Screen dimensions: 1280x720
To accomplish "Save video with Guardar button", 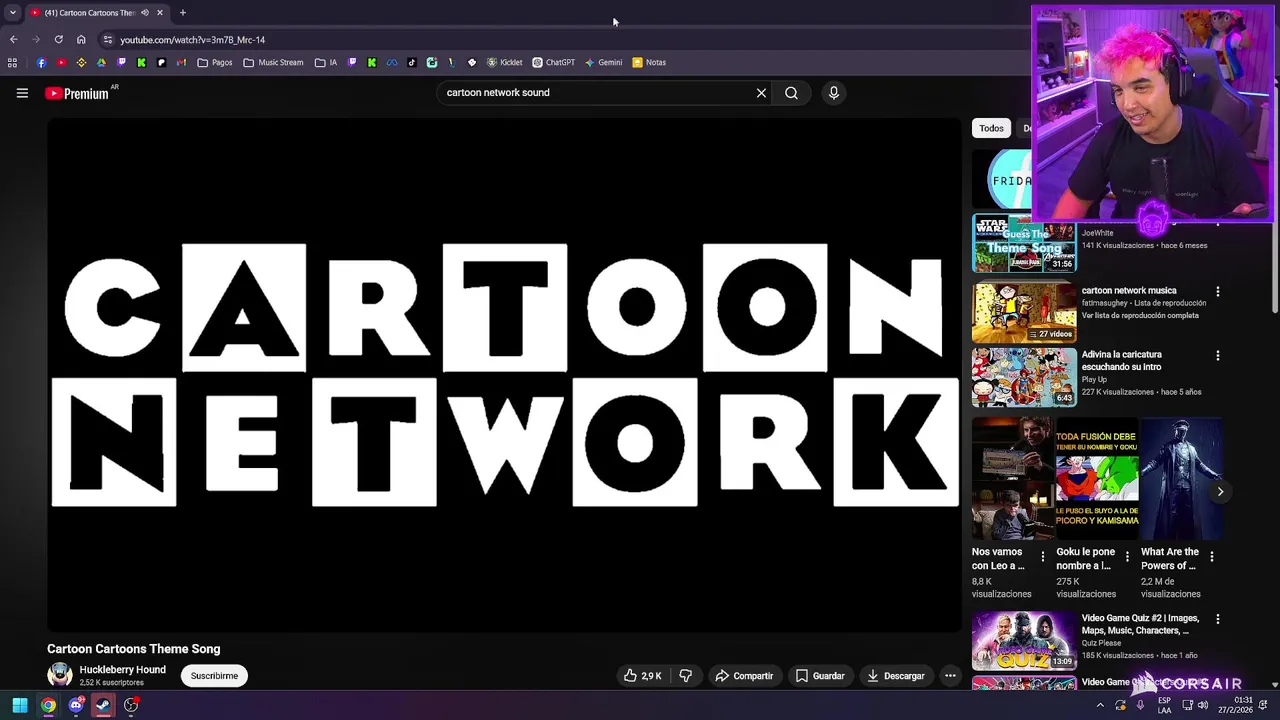I will (x=820, y=676).
